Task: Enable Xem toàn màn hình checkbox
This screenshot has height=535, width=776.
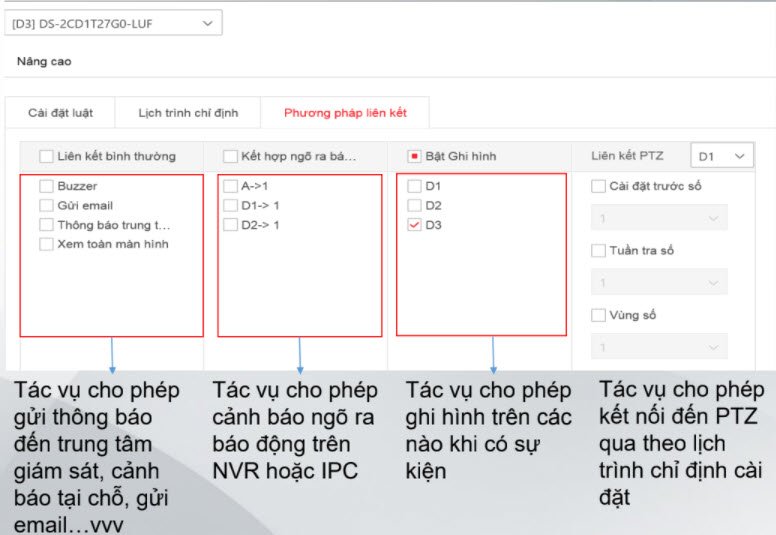Action: point(46,244)
